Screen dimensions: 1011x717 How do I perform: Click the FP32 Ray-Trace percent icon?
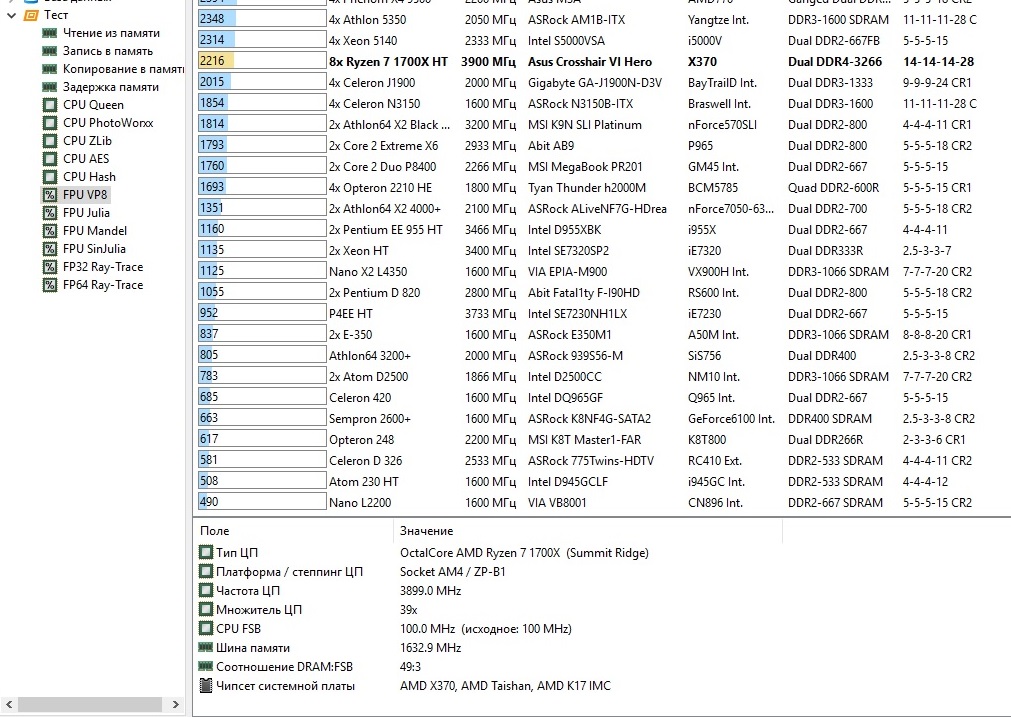pyautogui.click(x=50, y=267)
